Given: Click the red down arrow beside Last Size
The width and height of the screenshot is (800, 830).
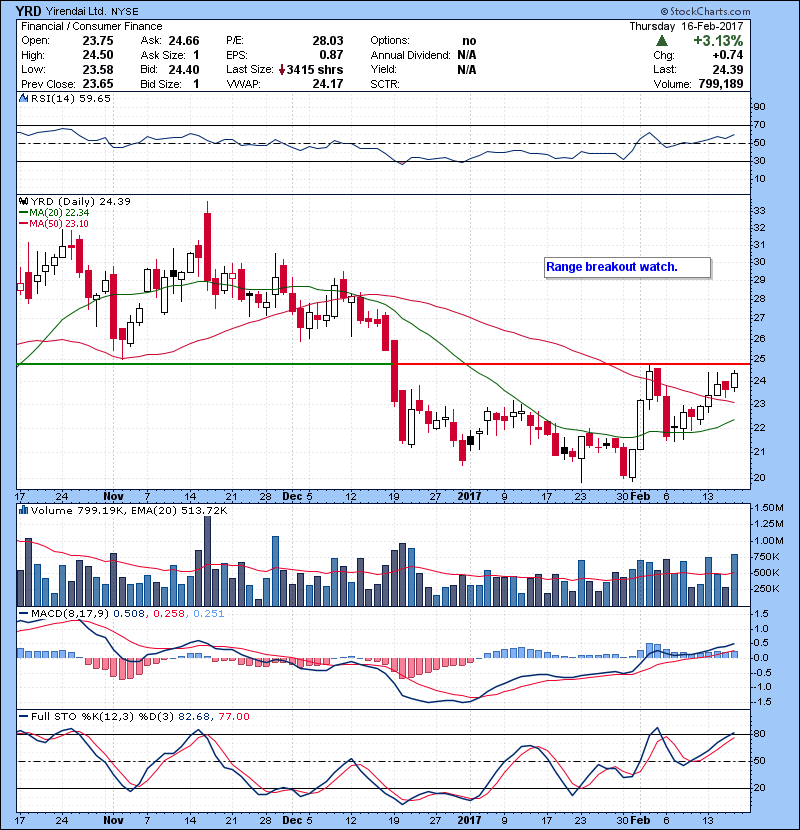Looking at the screenshot, I should (282, 69).
